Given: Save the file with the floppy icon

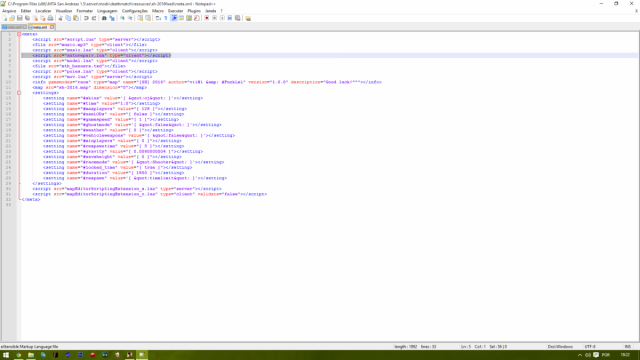Looking at the screenshot, I should pyautogui.click(x=20, y=18).
